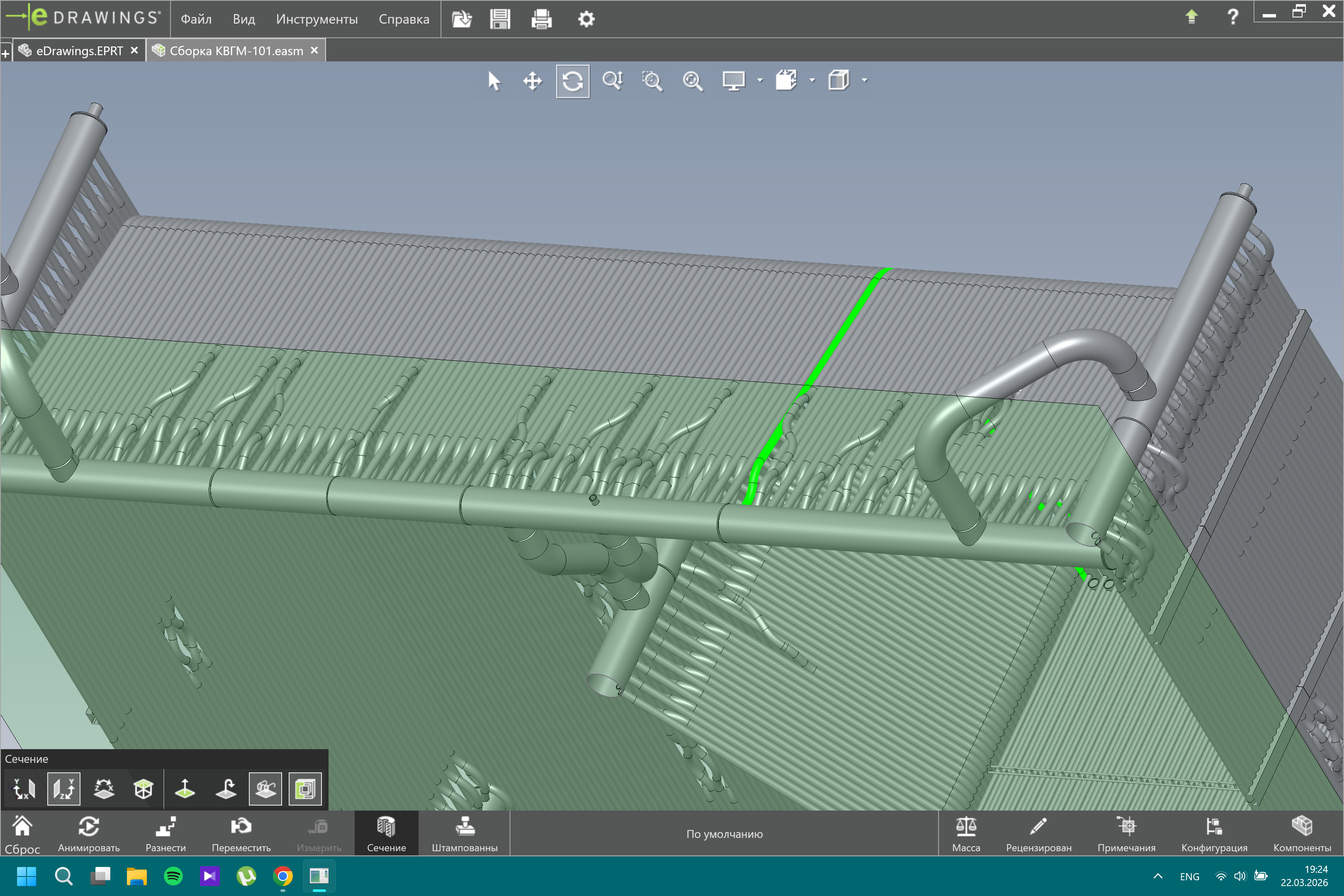Toggle the XY section plane button
The height and width of the screenshot is (896, 1344).
(x=24, y=789)
